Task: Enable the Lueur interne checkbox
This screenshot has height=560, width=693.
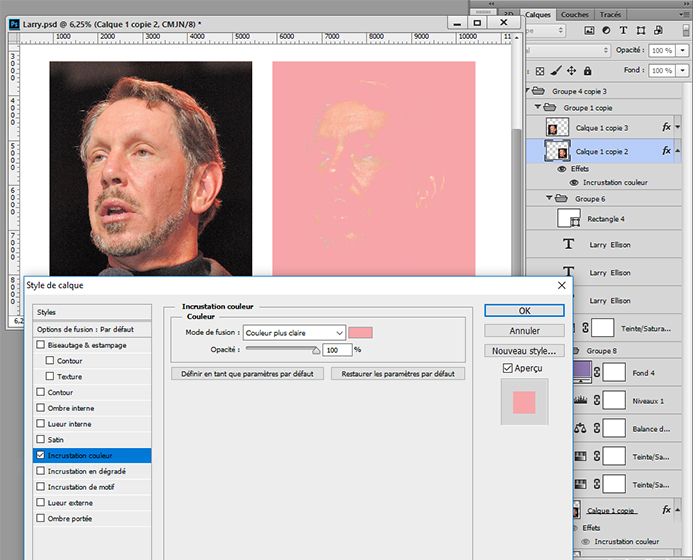Action: pyautogui.click(x=41, y=423)
